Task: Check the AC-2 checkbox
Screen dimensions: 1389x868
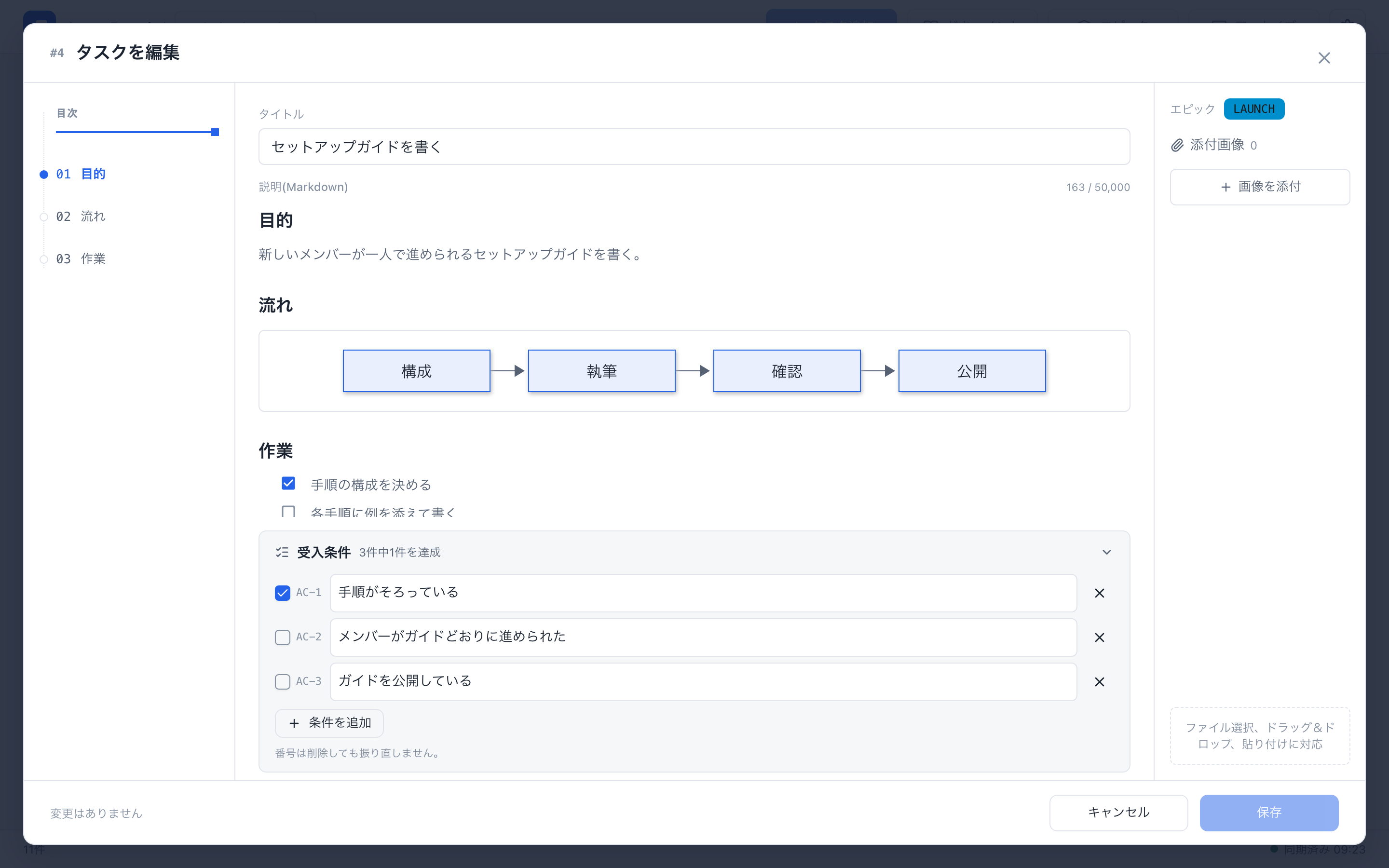Action: pyautogui.click(x=283, y=637)
